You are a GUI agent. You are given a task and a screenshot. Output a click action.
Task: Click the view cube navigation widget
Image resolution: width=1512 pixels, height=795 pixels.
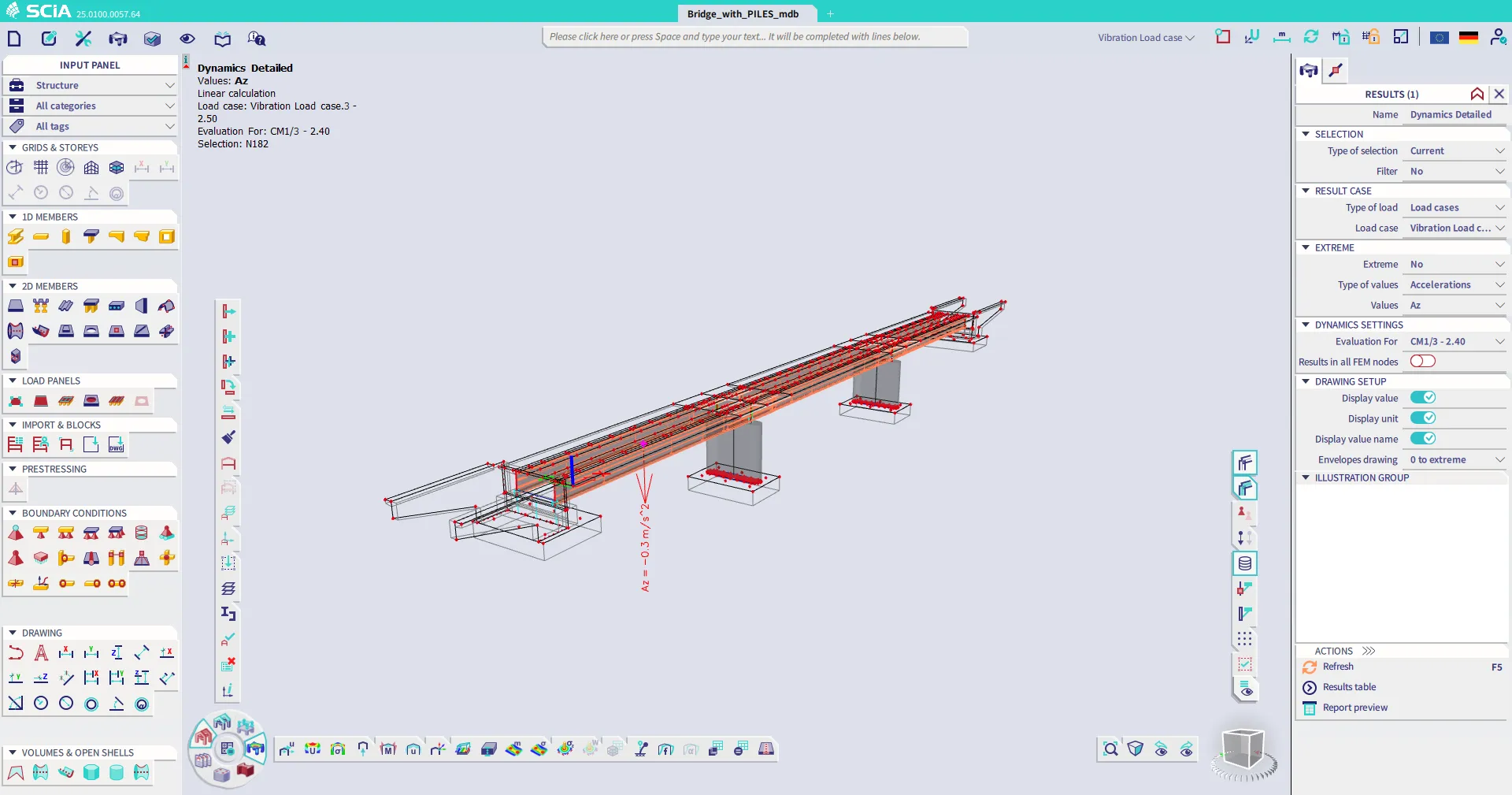[x=1243, y=749]
